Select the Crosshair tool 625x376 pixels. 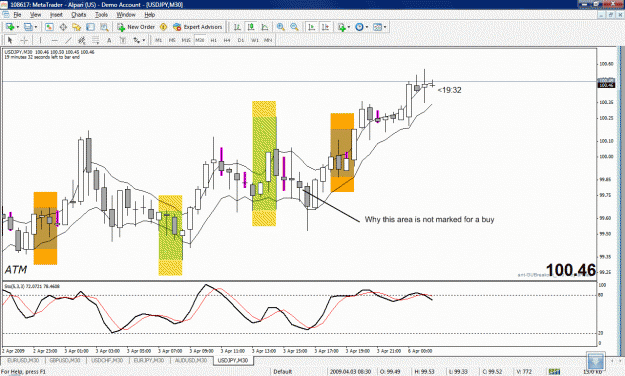click(24, 40)
